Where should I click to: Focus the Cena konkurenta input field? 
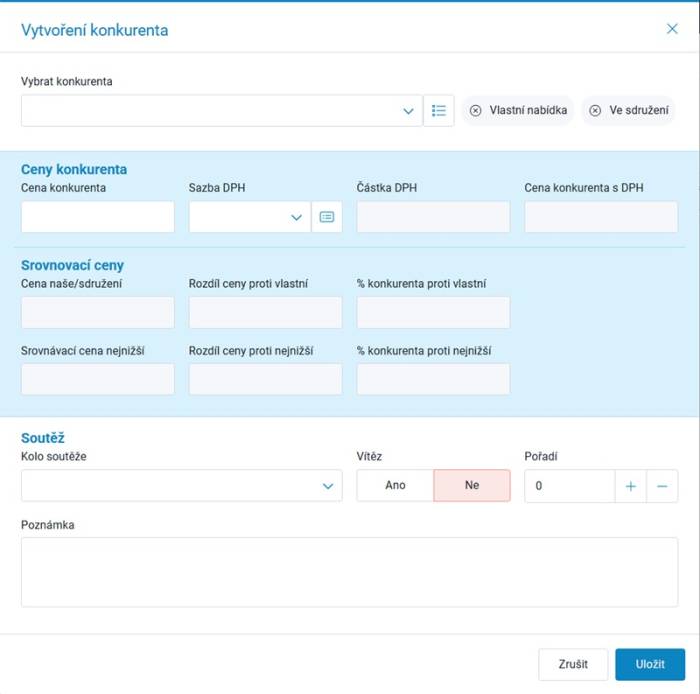(98, 217)
